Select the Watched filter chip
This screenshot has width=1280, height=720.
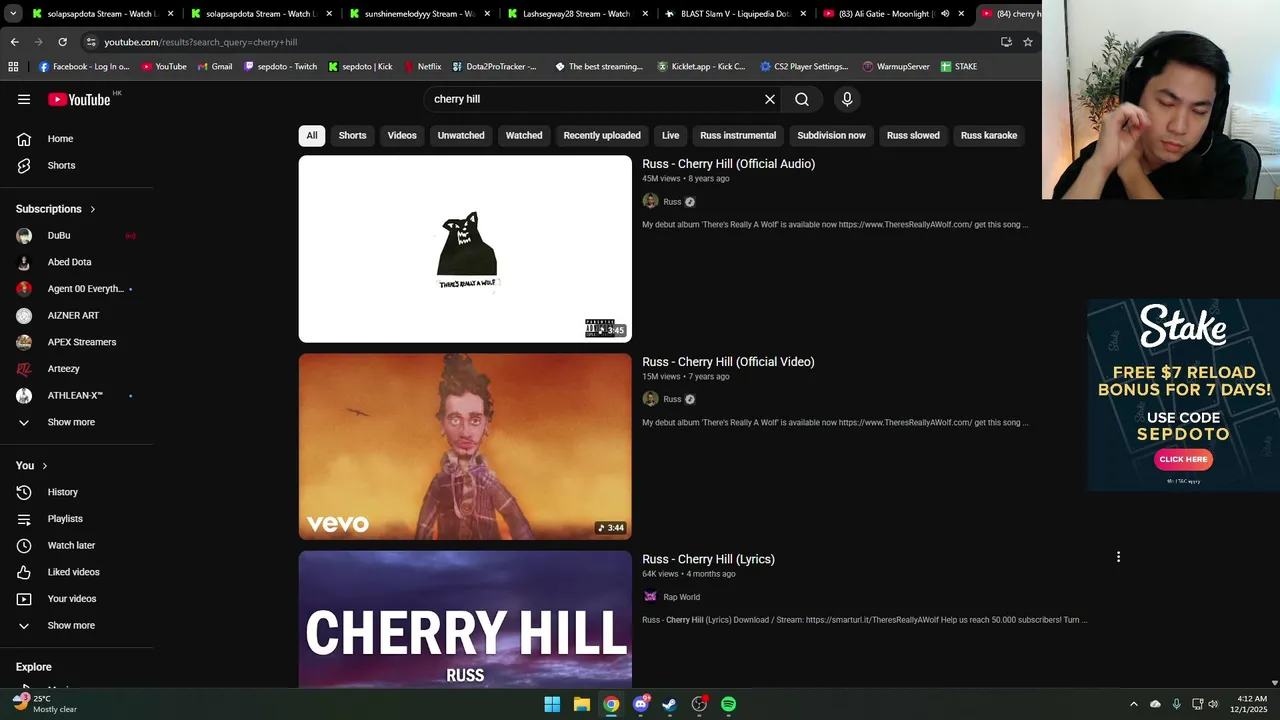pos(524,135)
